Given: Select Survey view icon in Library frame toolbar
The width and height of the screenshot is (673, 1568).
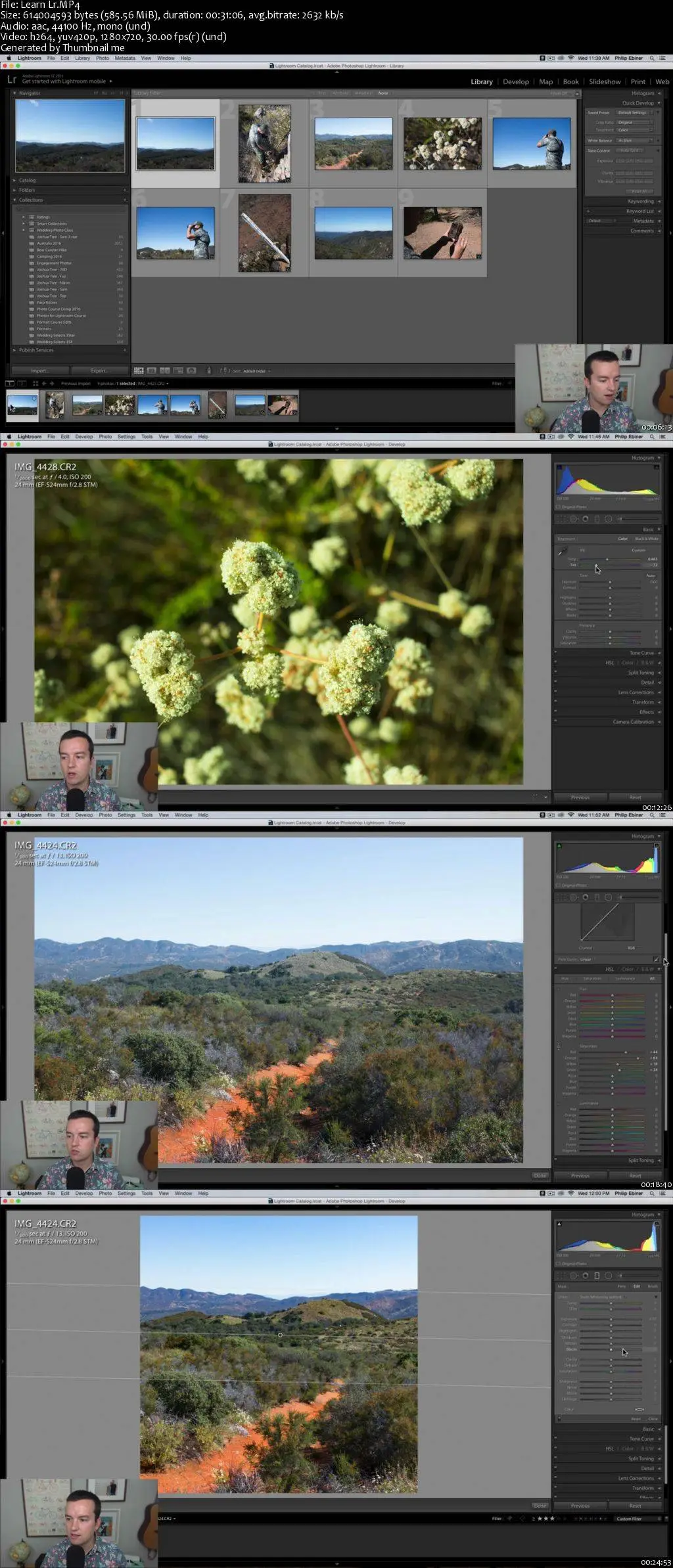Looking at the screenshot, I should click(178, 370).
